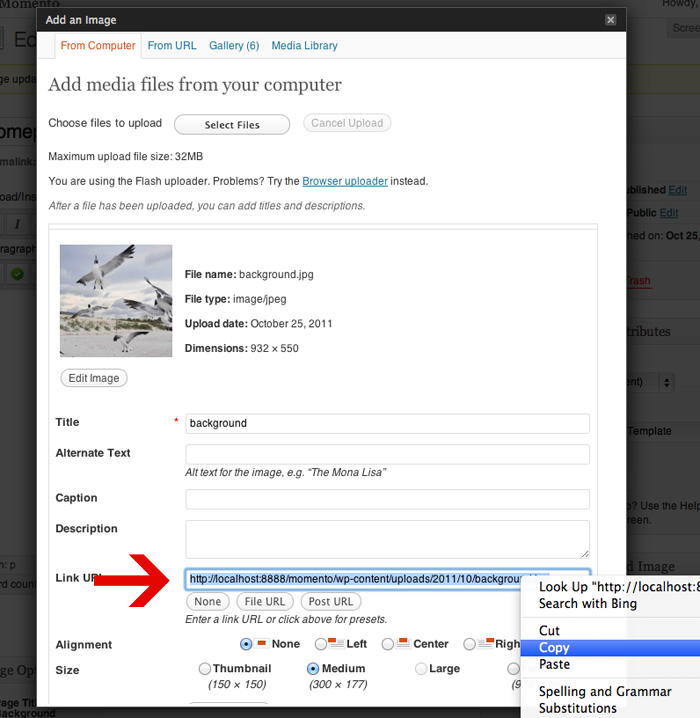This screenshot has height=718, width=700.
Task: Select the Left alignment radio button
Action: click(x=321, y=645)
